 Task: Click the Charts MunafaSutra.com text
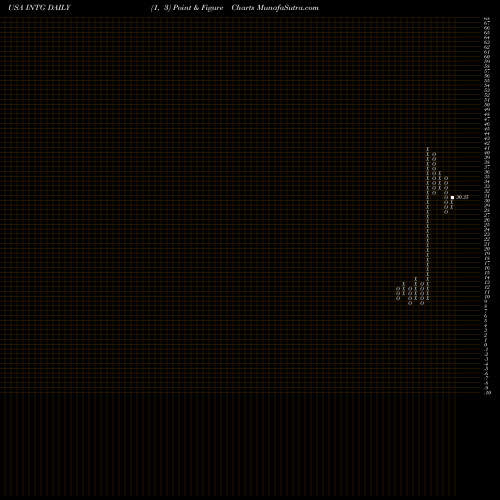tap(275, 8)
